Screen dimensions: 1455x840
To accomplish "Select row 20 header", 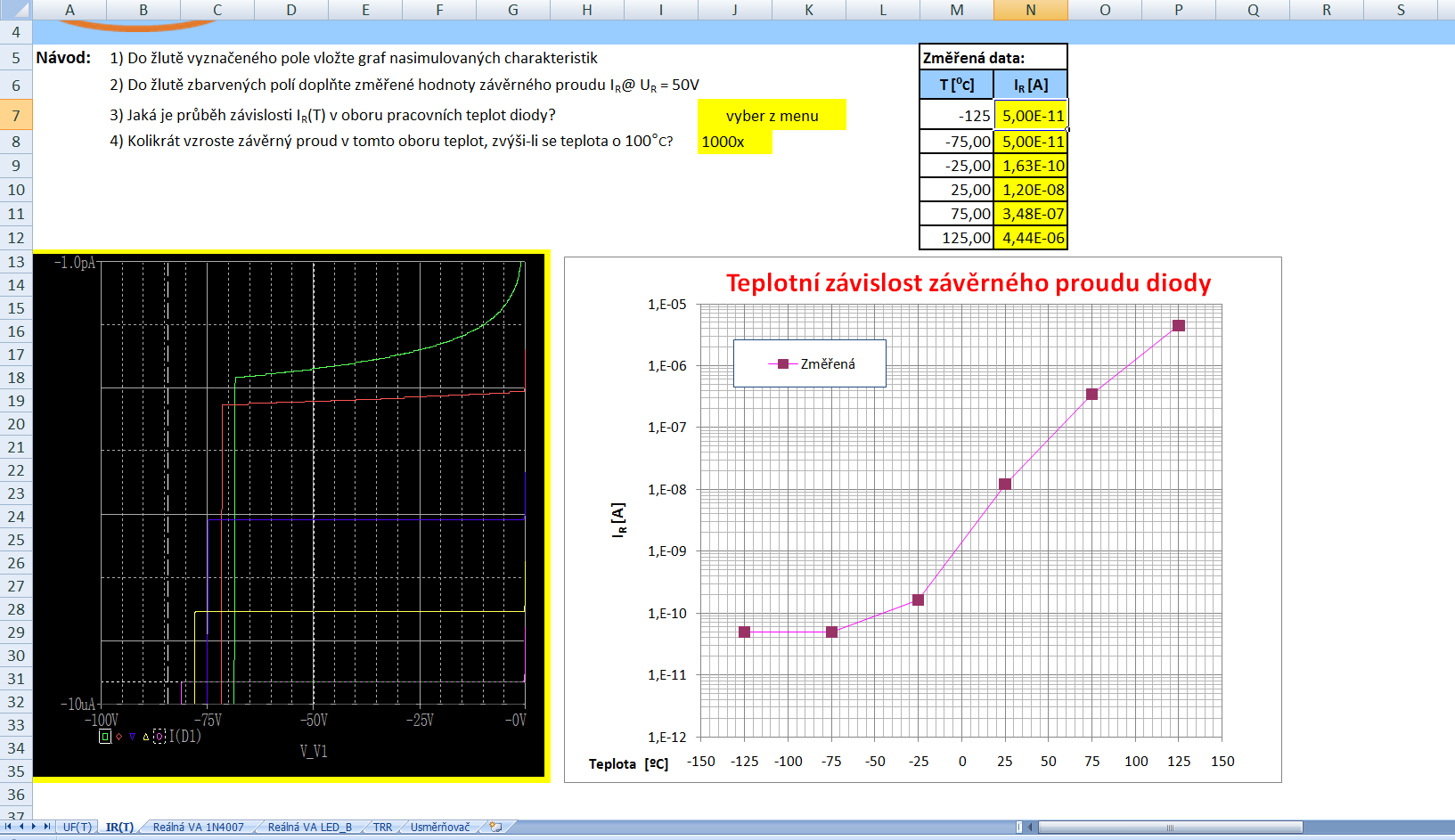I will click(16, 424).
